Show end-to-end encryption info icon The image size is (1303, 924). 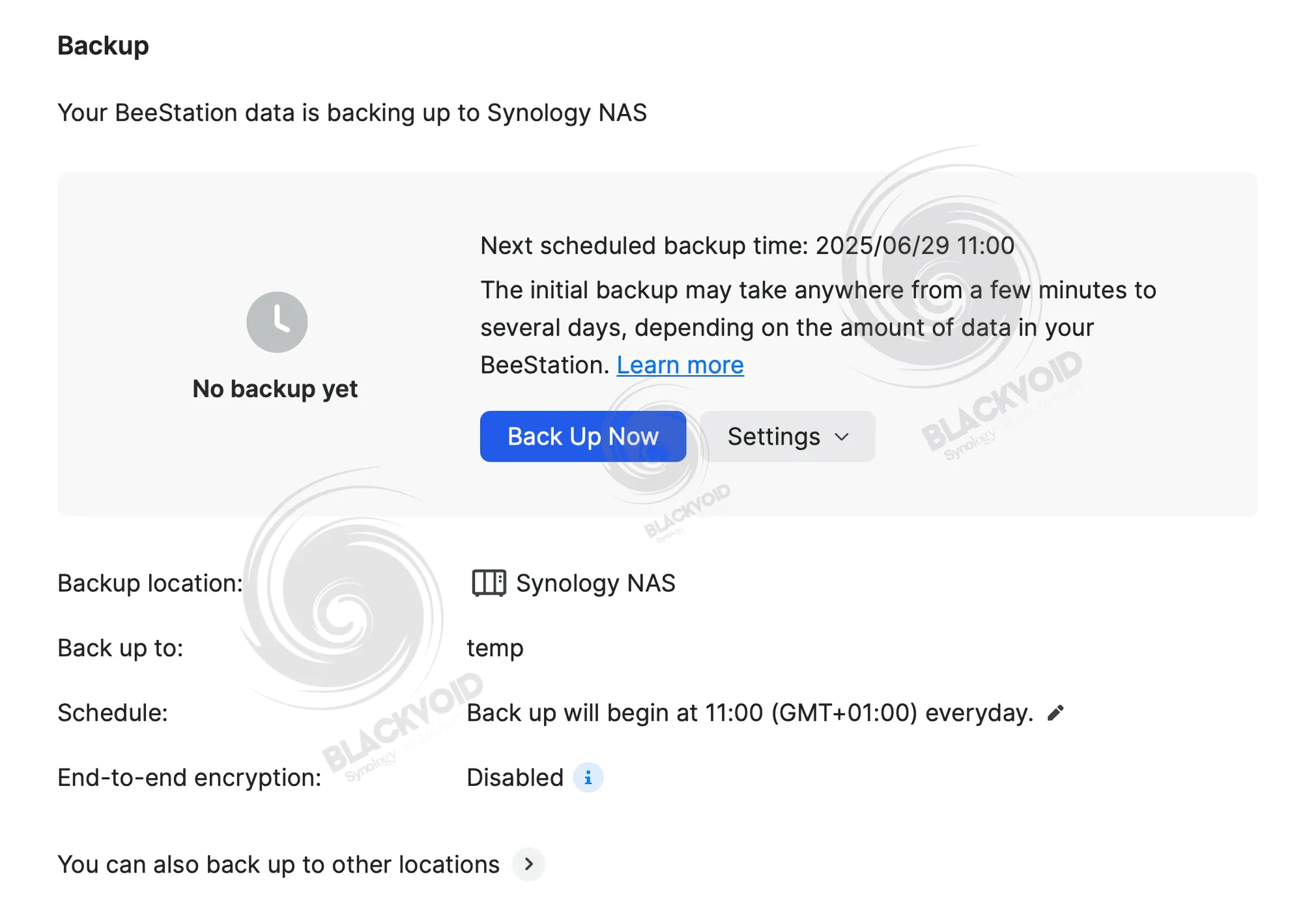(588, 777)
